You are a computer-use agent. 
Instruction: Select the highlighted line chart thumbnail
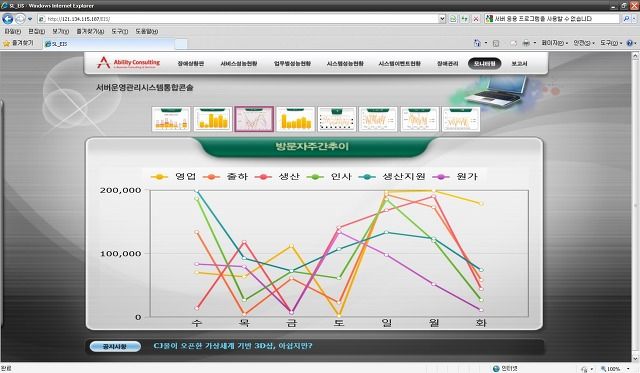click(x=254, y=119)
